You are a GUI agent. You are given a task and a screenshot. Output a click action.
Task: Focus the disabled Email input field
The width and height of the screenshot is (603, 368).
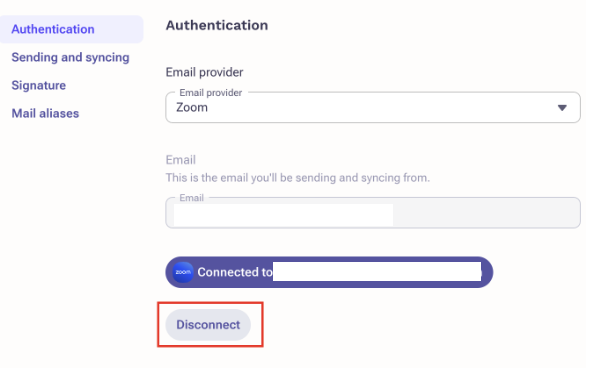[373, 213]
